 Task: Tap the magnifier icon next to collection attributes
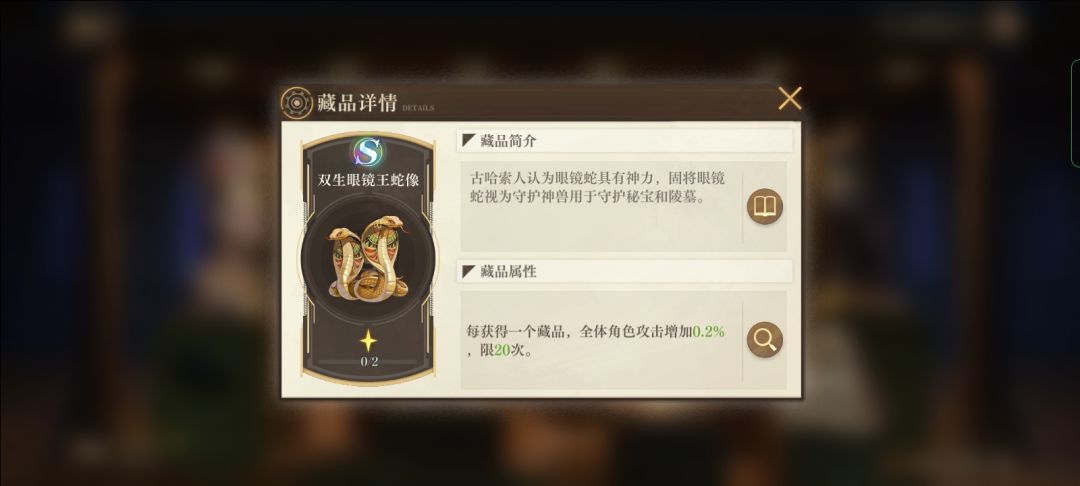coord(765,339)
